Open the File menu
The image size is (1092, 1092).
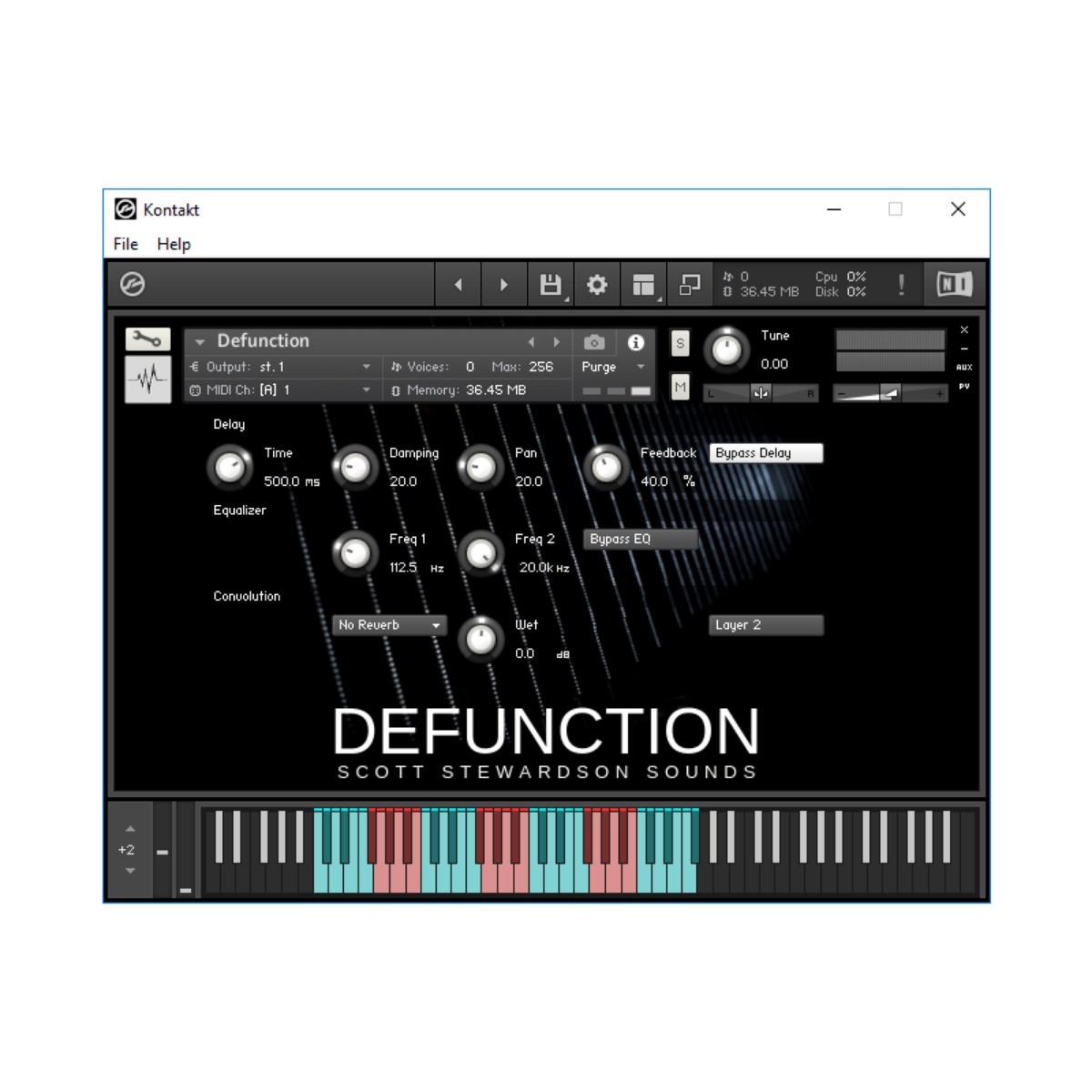tap(126, 244)
